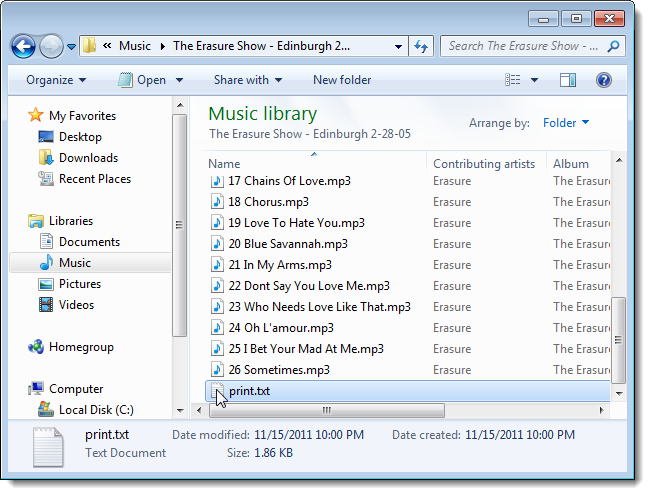The image size is (650, 495).
Task: Select 23 Who Needs Love Like That.mp3
Action: tap(319, 307)
